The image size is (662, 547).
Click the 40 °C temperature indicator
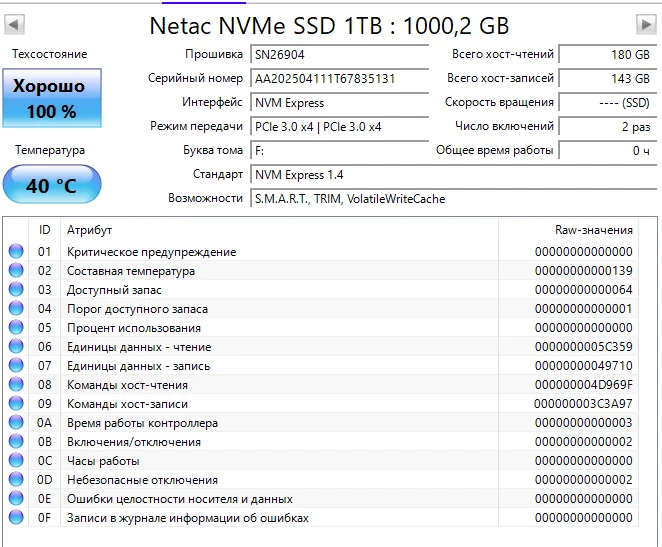[x=51, y=185]
